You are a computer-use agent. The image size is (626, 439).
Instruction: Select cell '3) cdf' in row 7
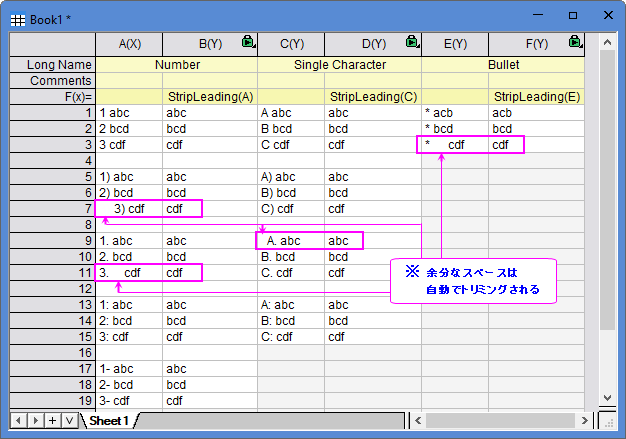tap(129, 209)
